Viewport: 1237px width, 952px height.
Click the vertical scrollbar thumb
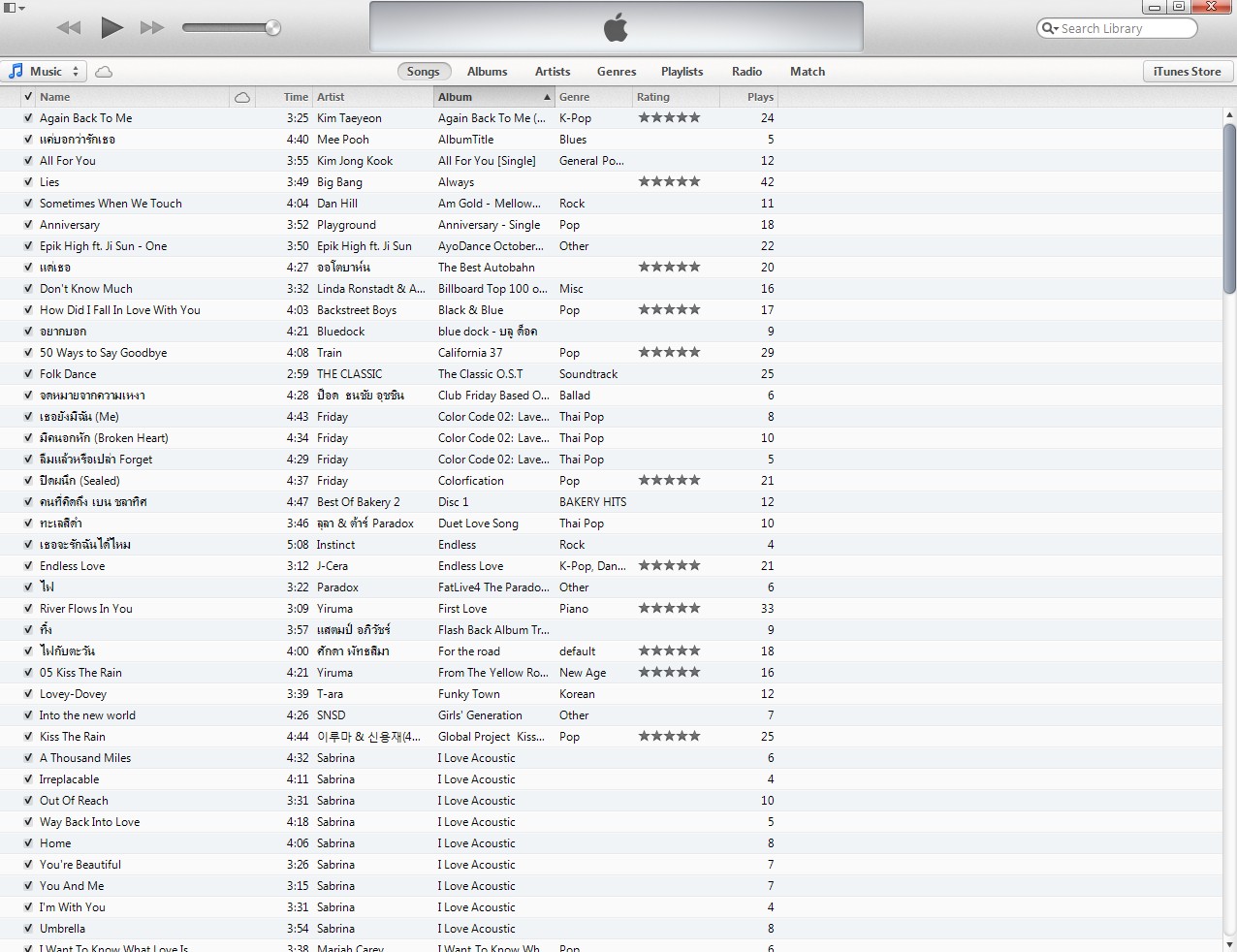tap(1229, 207)
